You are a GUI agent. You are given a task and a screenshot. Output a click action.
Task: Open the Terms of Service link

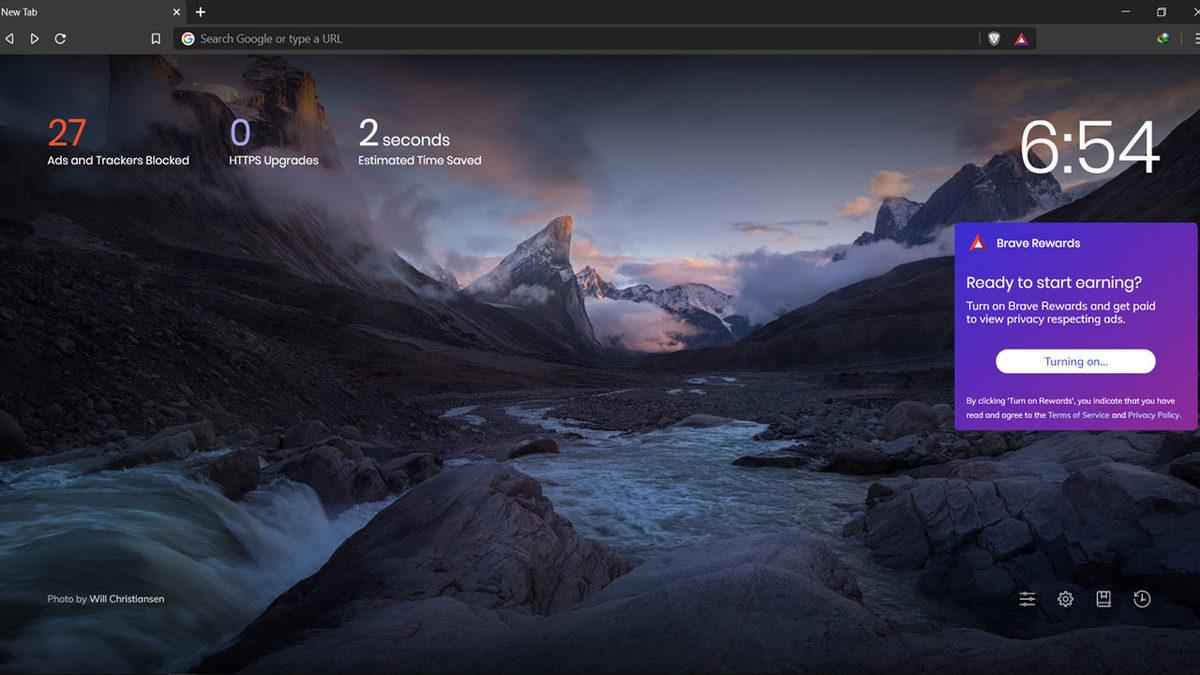1078,415
